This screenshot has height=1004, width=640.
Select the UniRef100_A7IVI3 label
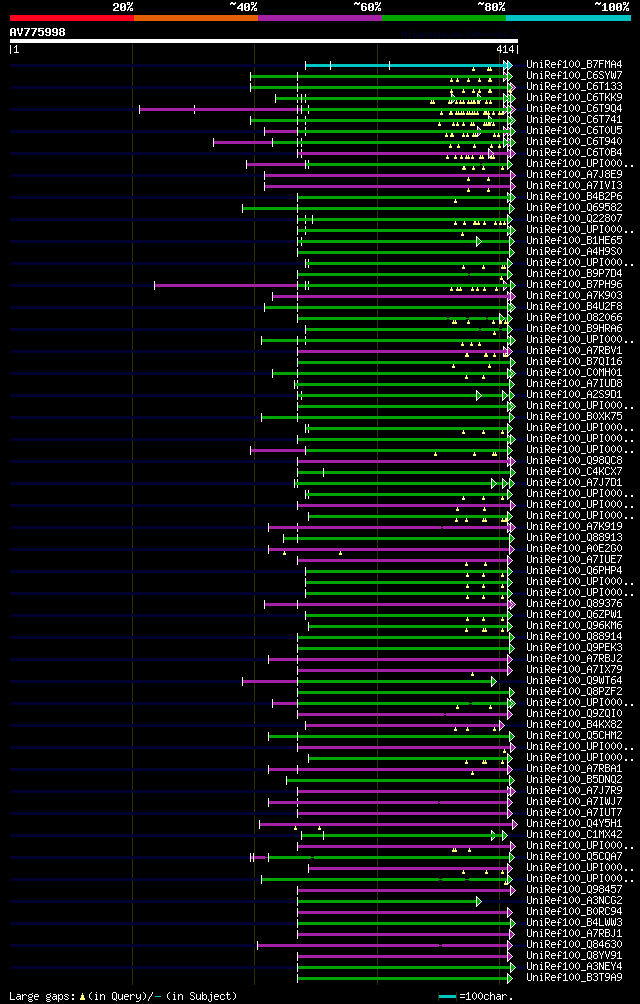(573, 186)
